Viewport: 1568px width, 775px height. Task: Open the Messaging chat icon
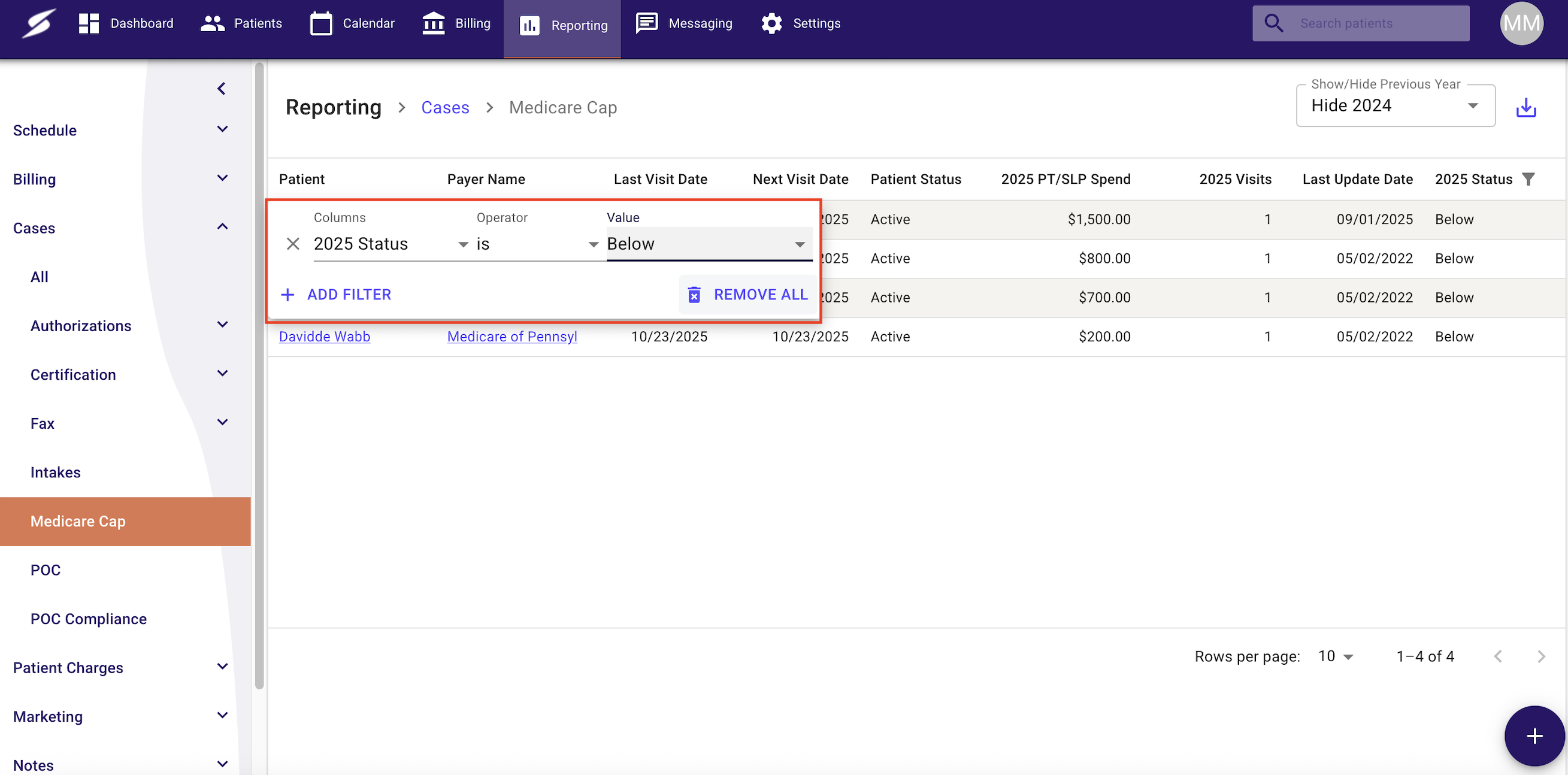[646, 24]
